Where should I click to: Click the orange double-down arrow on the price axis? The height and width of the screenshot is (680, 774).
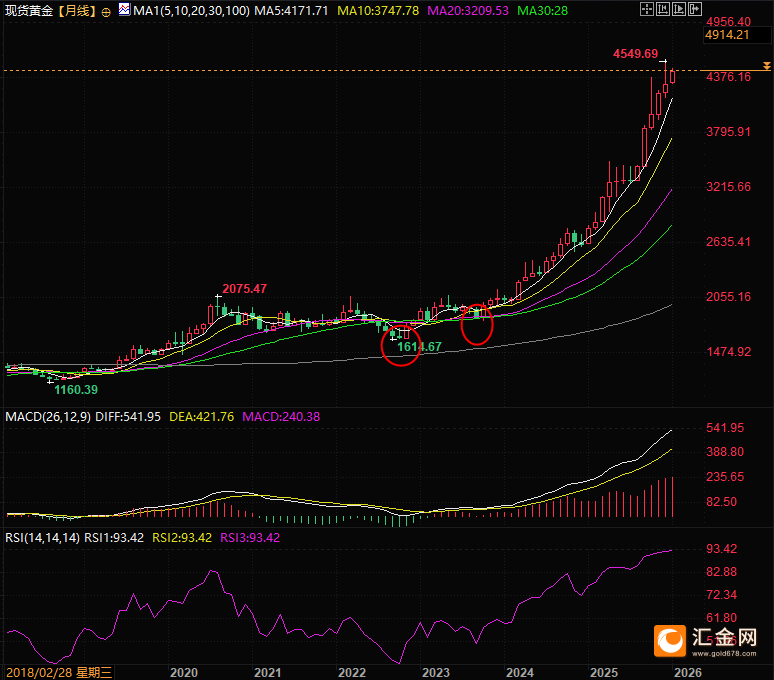766,66
